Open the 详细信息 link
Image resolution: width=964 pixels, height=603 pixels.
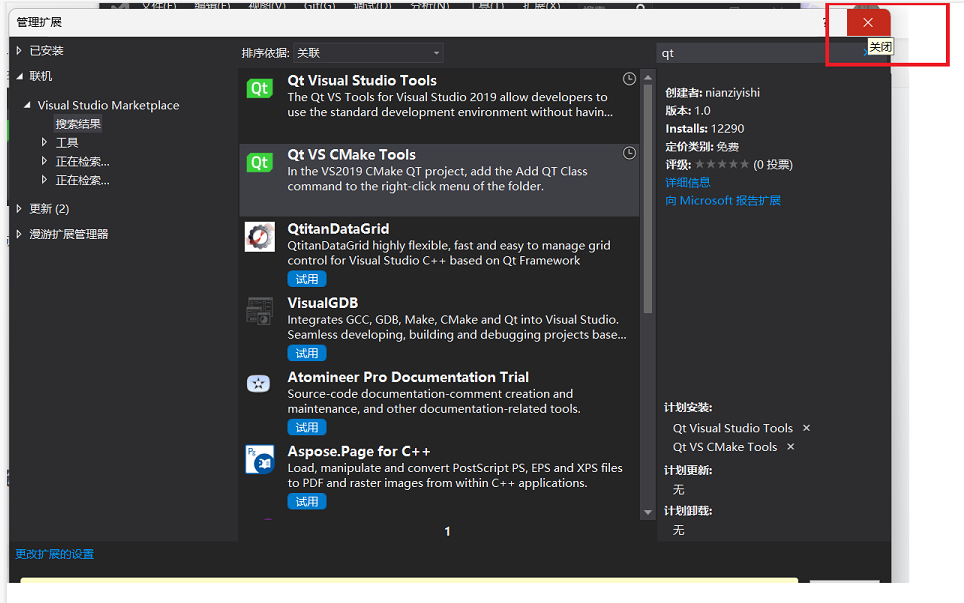coord(687,183)
